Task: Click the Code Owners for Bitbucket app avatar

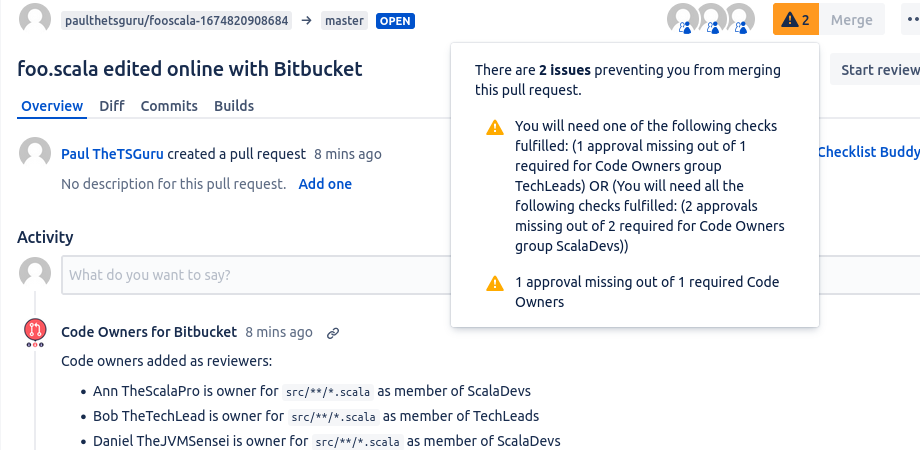Action: click(x=35, y=331)
